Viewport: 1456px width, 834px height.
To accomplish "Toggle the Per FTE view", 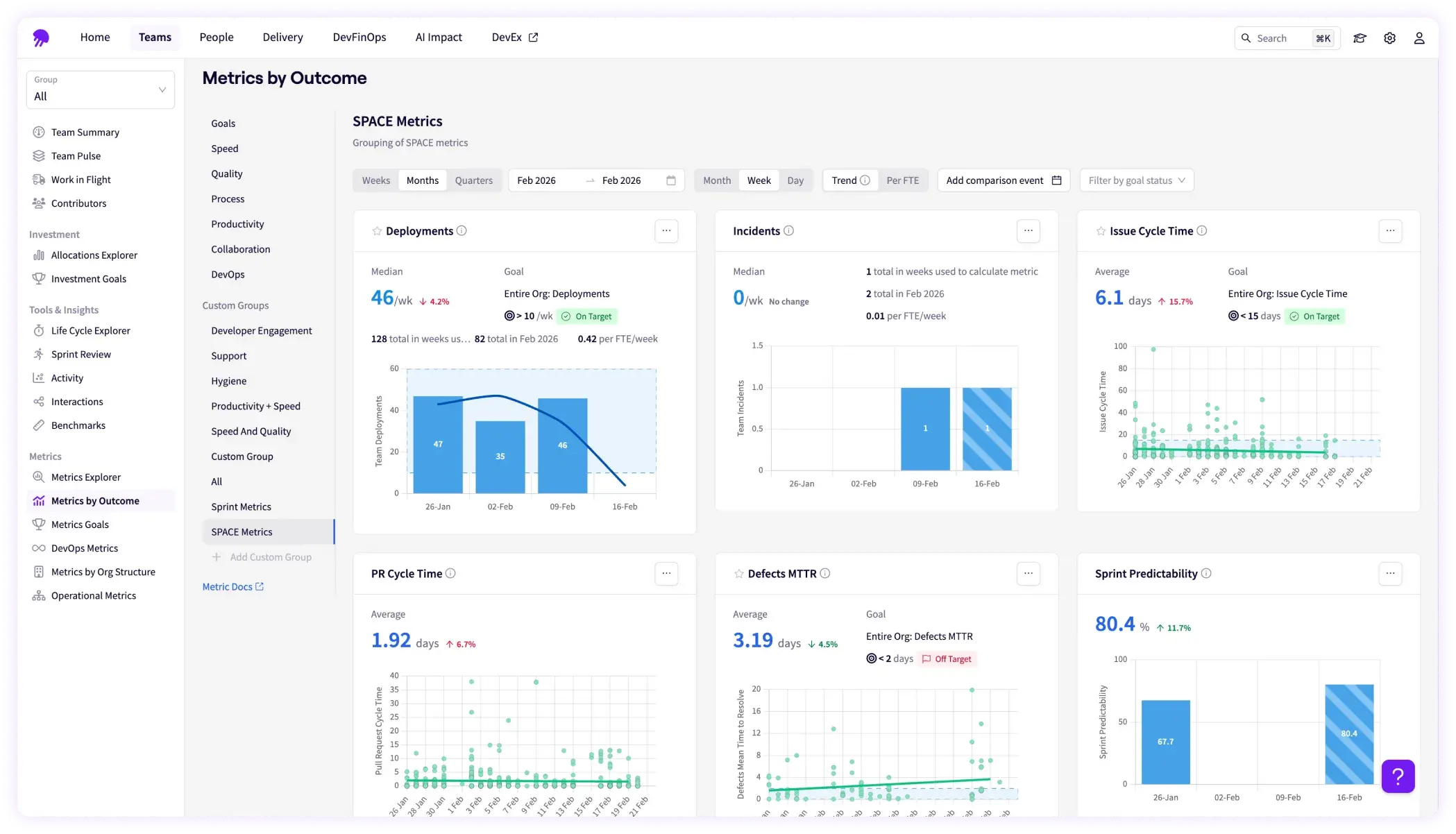I will [902, 180].
